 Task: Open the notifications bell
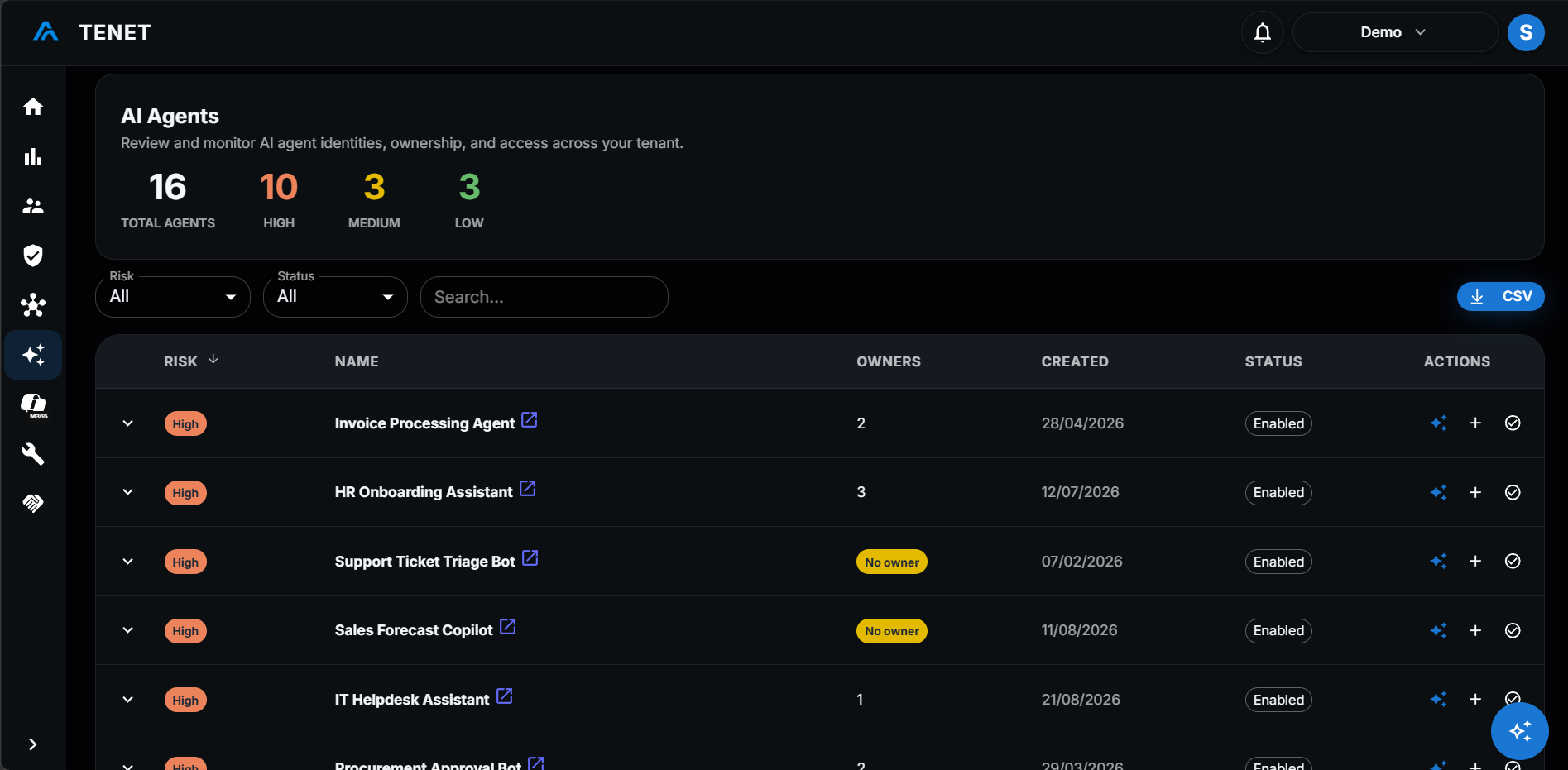(x=1262, y=32)
